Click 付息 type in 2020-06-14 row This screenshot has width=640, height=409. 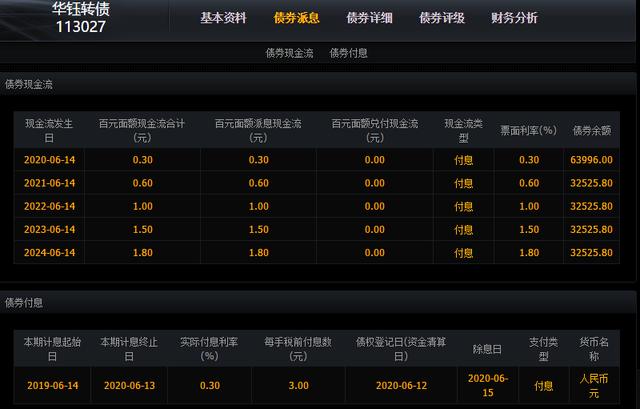pyautogui.click(x=464, y=160)
